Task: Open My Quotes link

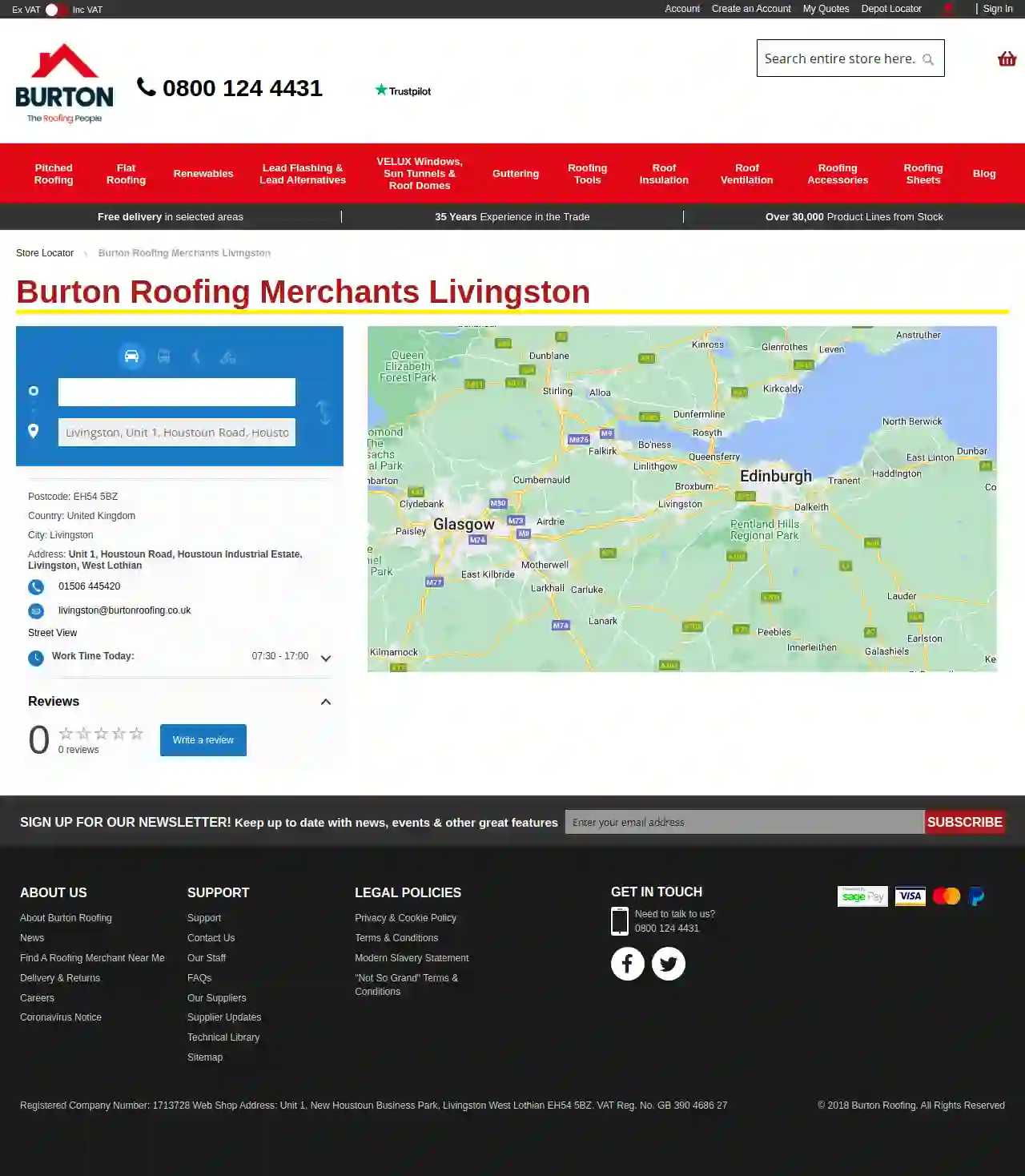Action: click(826, 9)
